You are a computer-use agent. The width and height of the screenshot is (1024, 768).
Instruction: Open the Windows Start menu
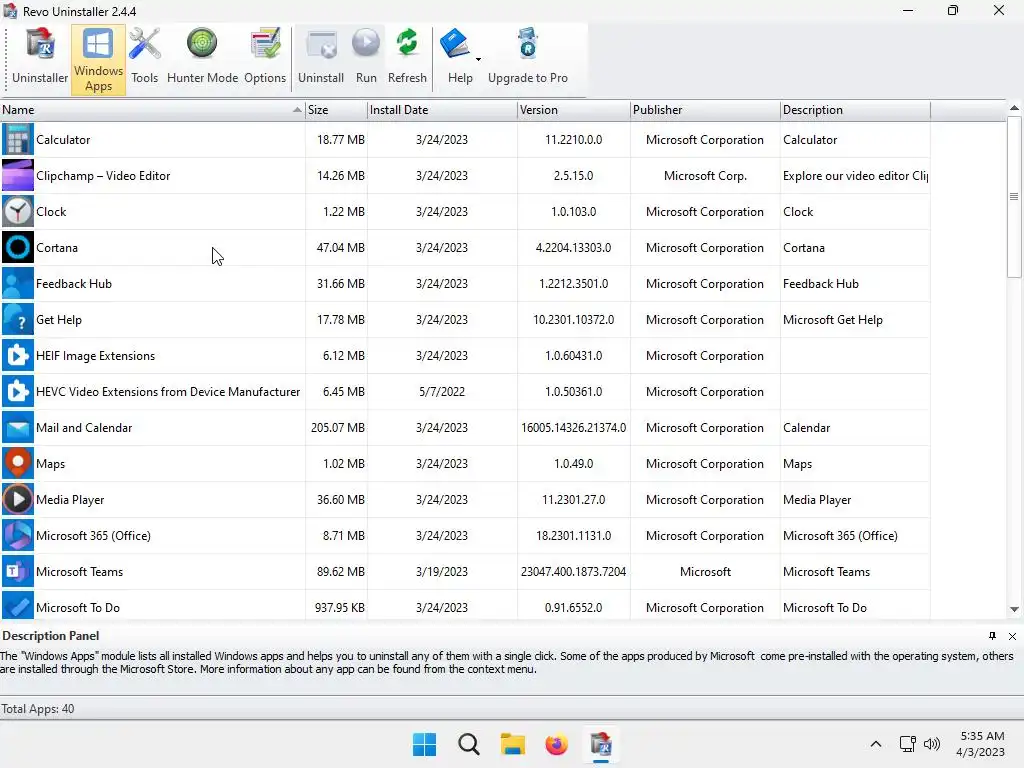424,744
